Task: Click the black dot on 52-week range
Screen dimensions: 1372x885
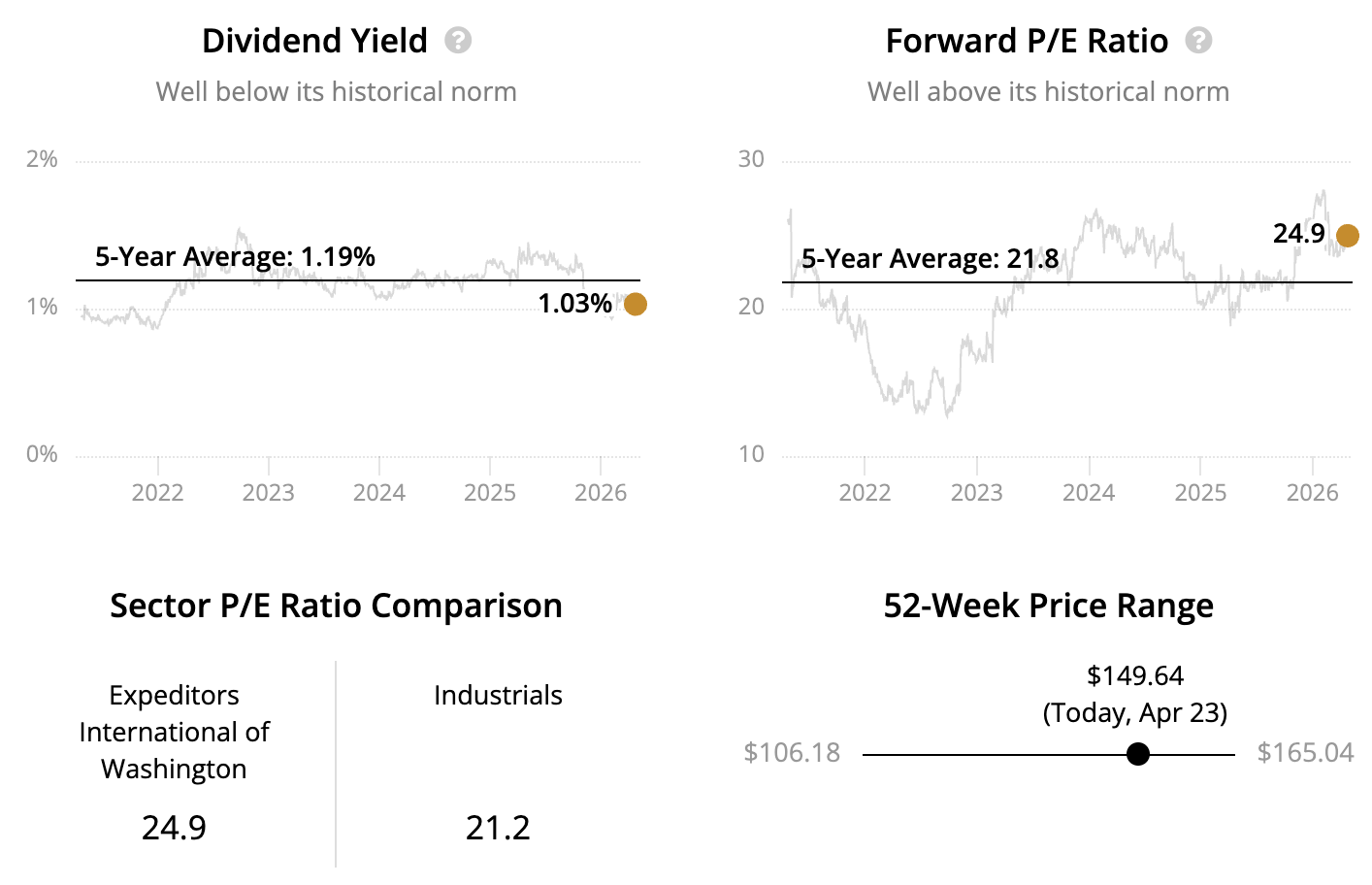Action: tap(1138, 754)
